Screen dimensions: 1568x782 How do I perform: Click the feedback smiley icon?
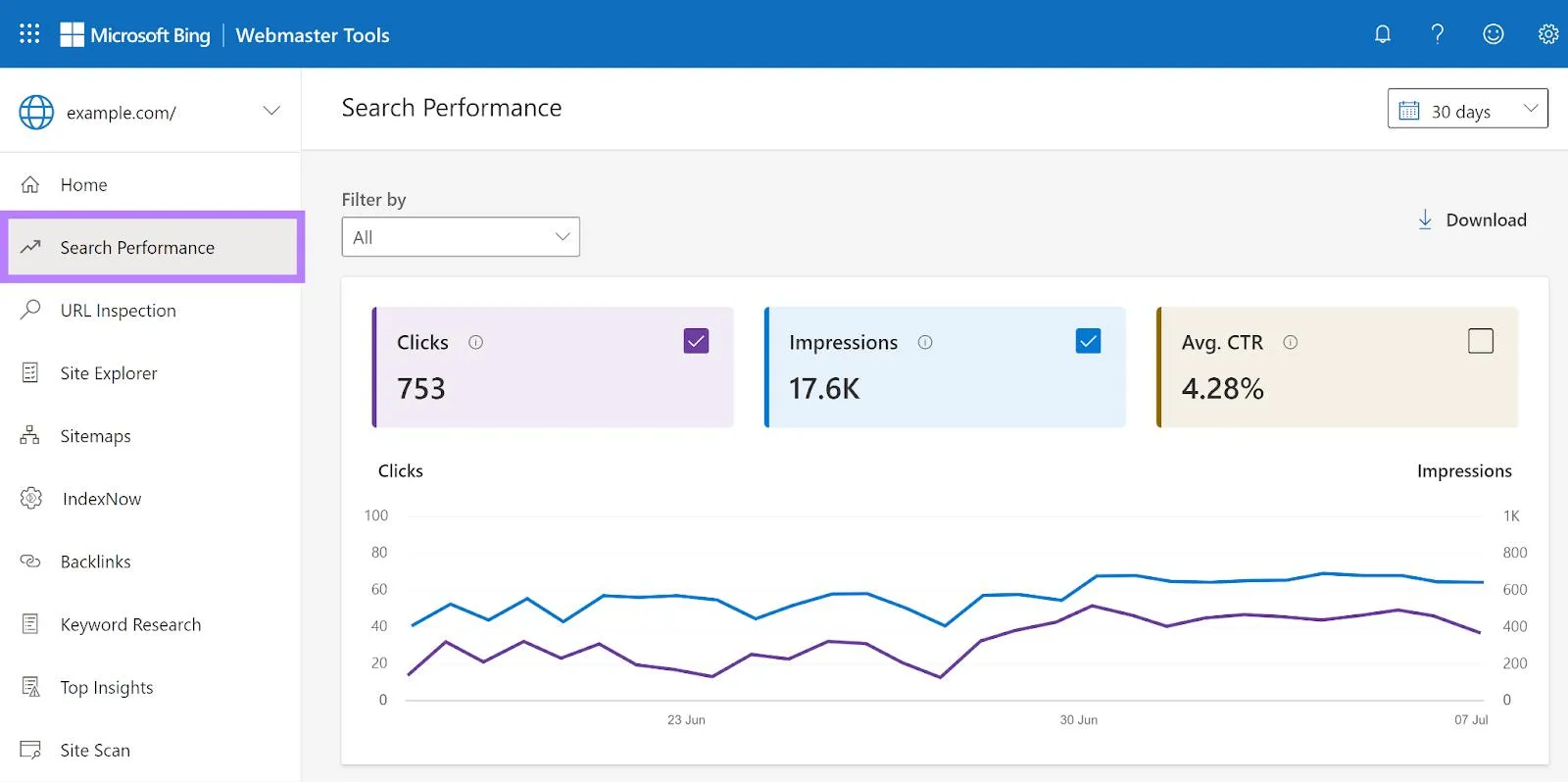(x=1493, y=34)
